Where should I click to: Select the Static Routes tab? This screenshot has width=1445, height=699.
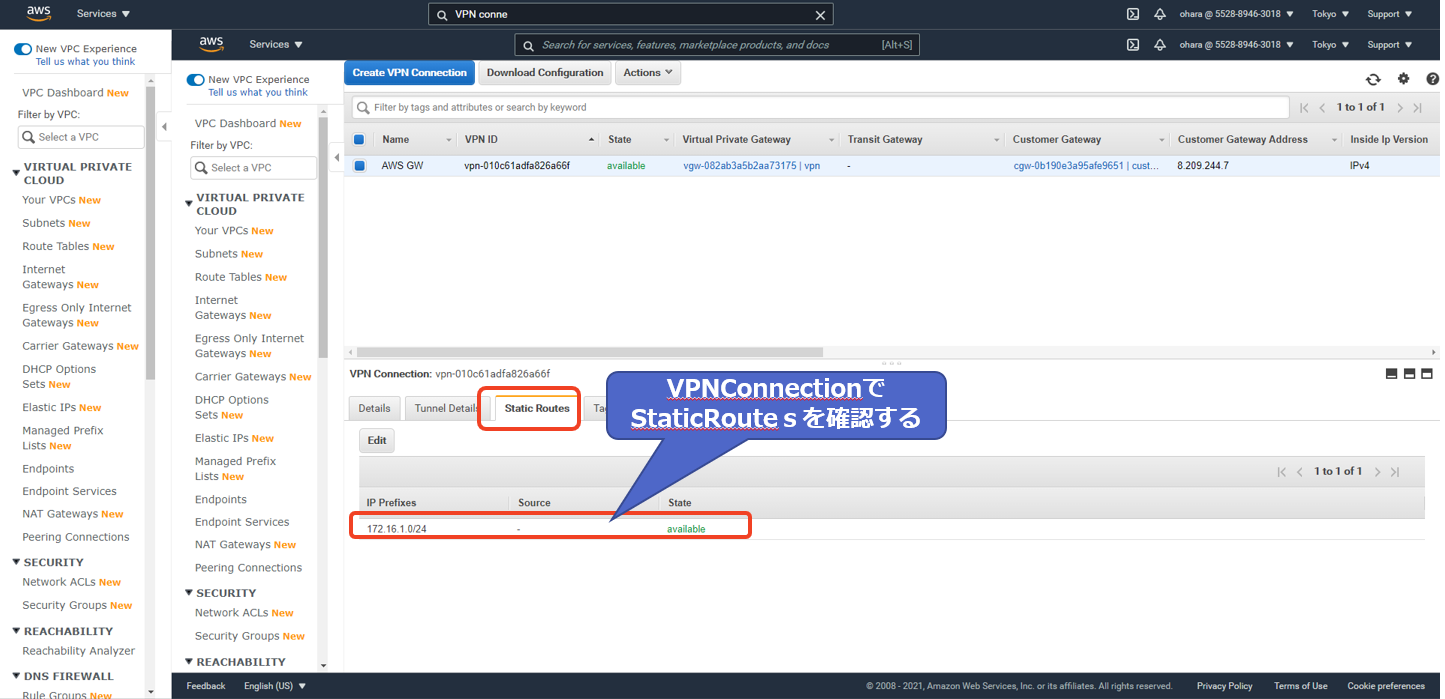(536, 408)
